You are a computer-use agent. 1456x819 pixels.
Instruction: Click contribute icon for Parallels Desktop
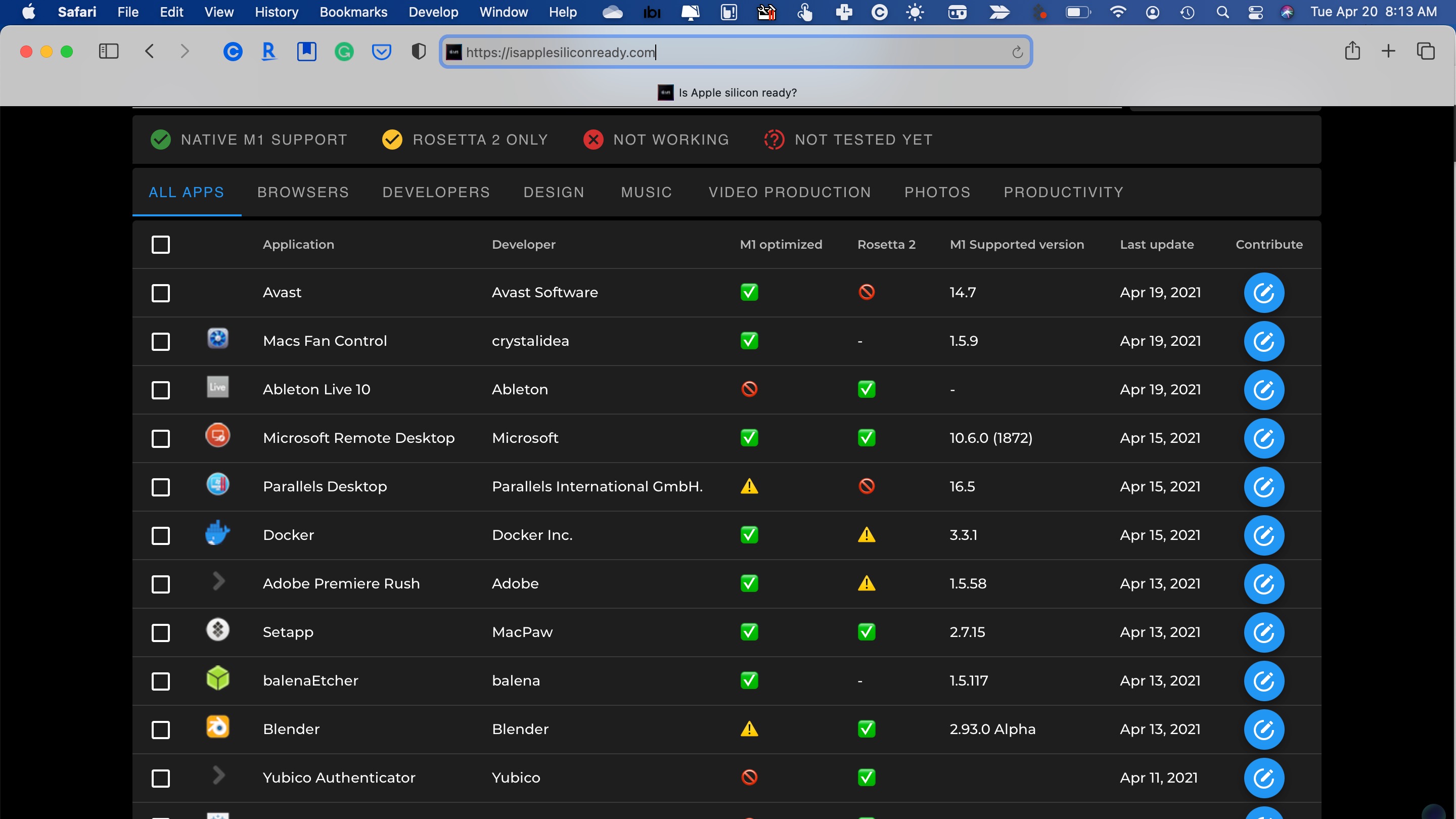click(1264, 487)
